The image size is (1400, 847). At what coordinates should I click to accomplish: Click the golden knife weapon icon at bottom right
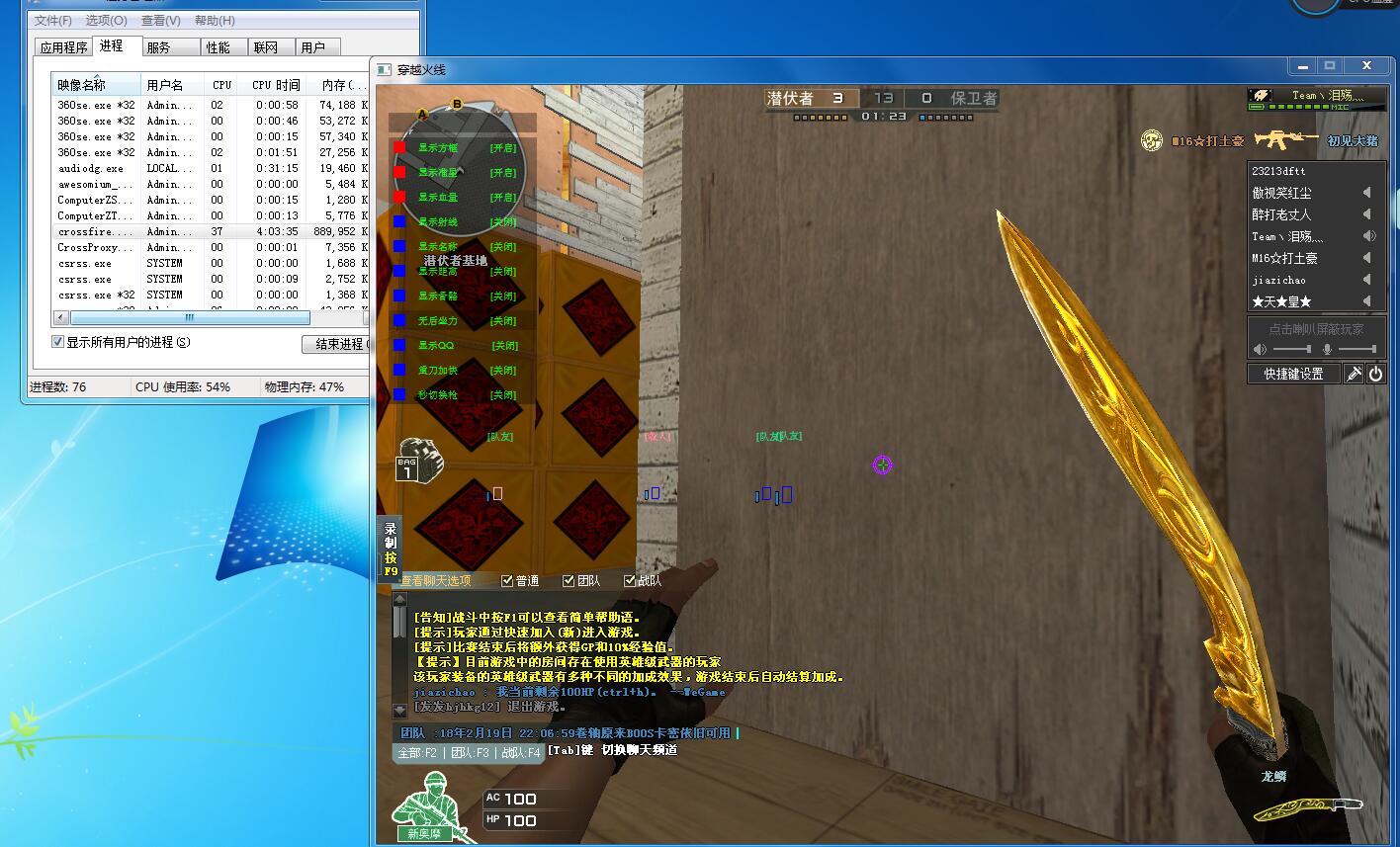pos(1308,809)
